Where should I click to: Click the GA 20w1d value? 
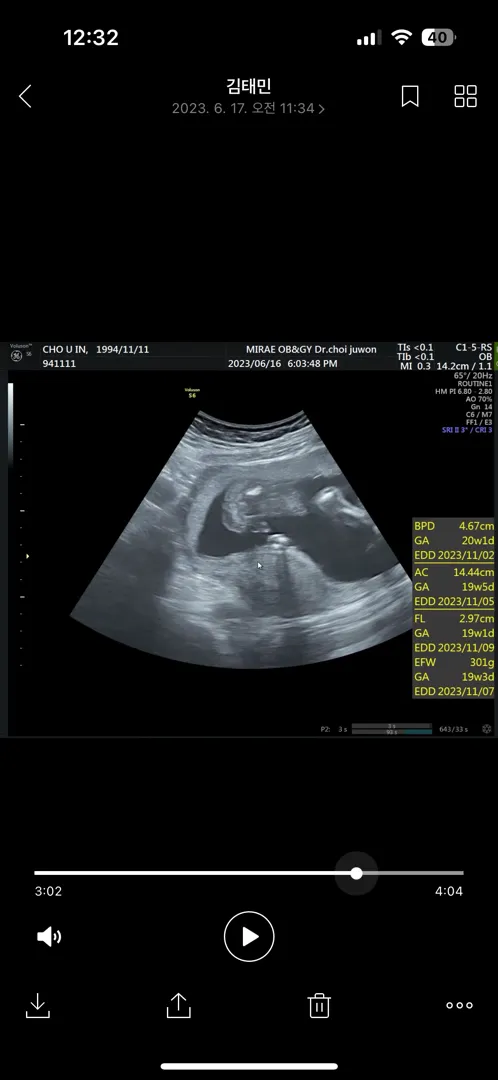pyautogui.click(x=454, y=541)
